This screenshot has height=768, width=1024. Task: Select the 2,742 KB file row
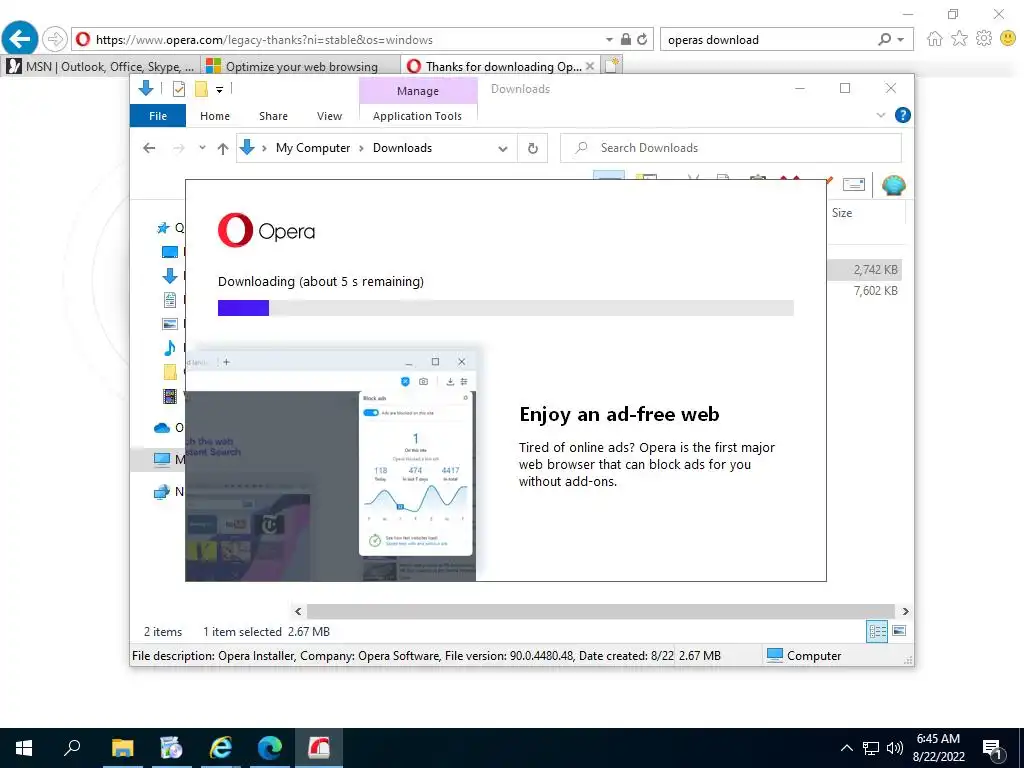pos(865,270)
